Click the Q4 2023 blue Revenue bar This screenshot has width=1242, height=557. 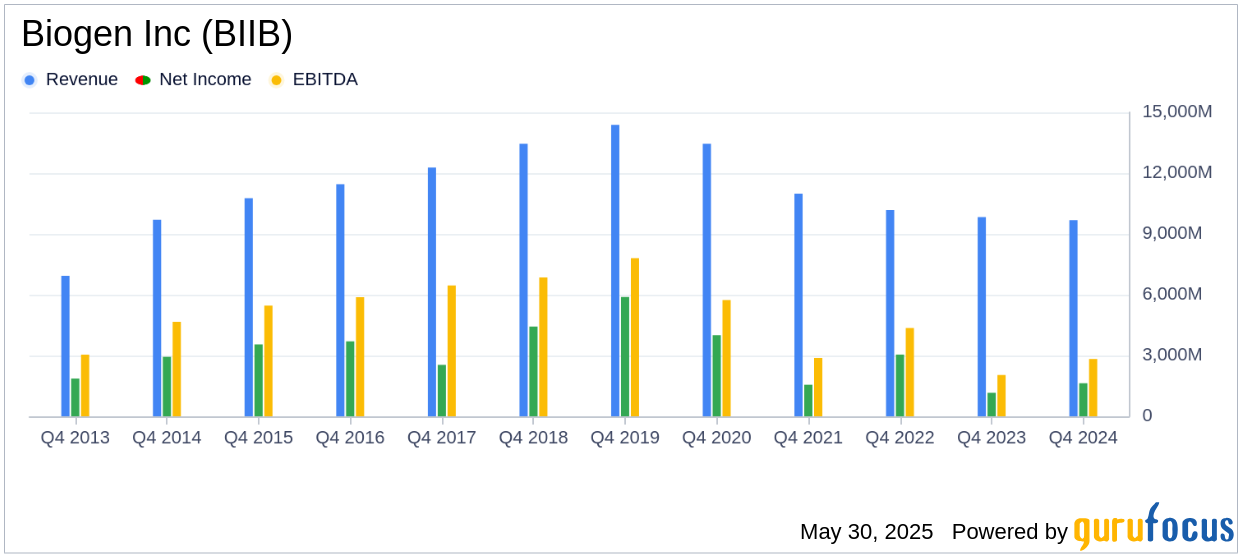(x=982, y=317)
